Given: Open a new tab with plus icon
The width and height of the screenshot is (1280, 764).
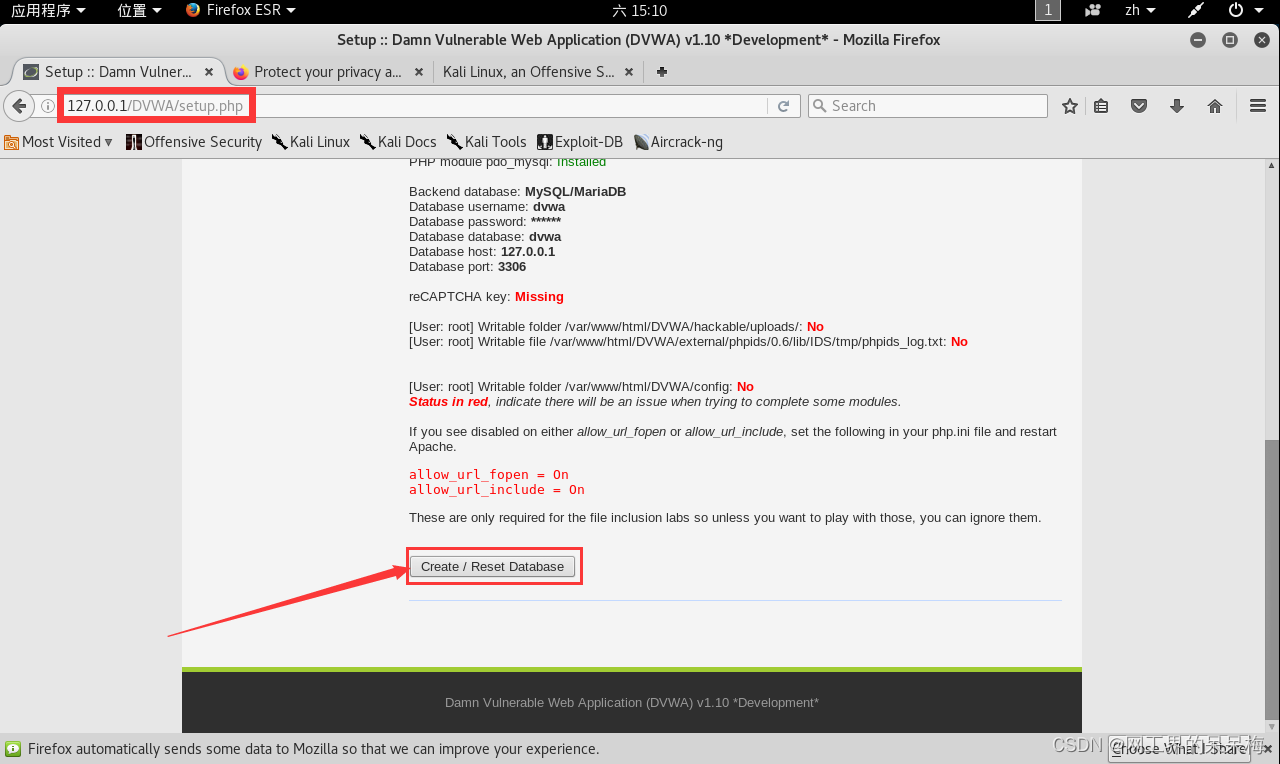Looking at the screenshot, I should click(x=662, y=72).
